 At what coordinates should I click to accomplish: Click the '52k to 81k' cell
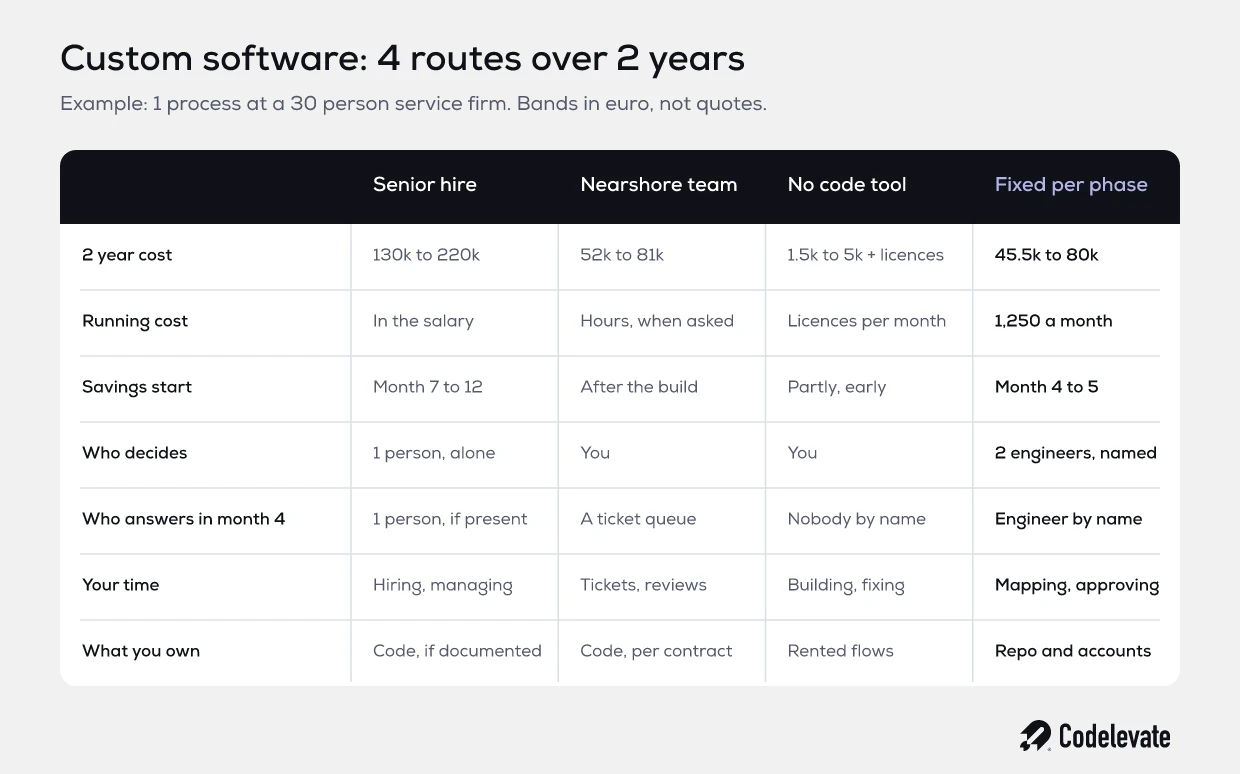pyautogui.click(x=622, y=255)
